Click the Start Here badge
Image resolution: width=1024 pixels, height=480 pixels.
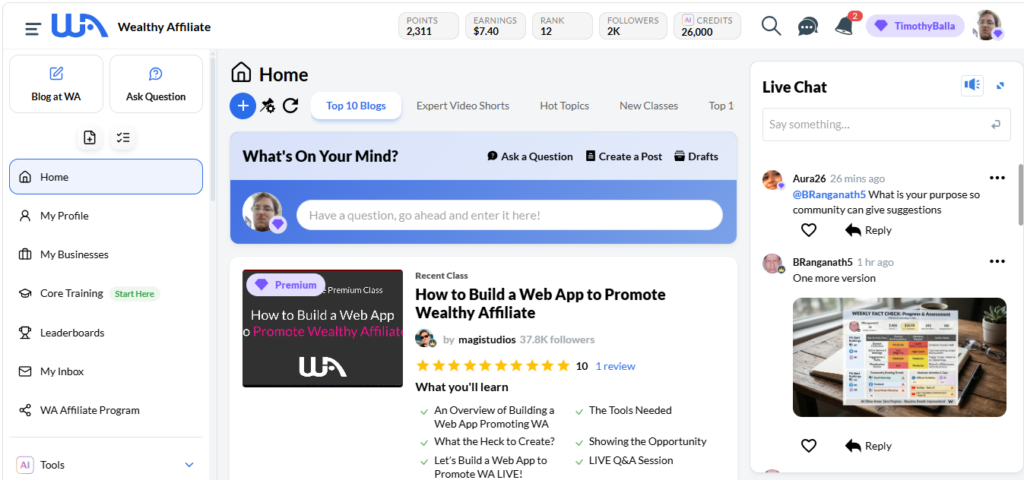[135, 294]
